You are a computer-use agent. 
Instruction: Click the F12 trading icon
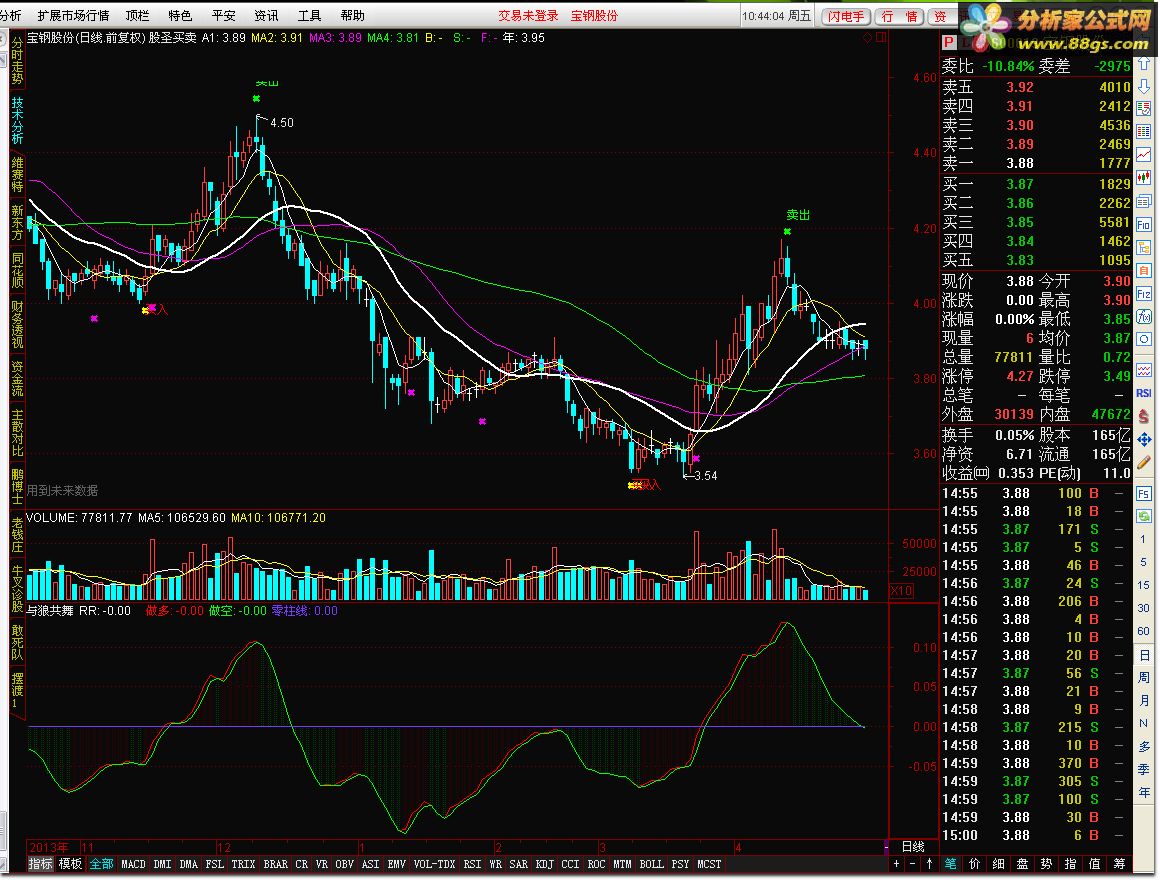pos(1144,294)
